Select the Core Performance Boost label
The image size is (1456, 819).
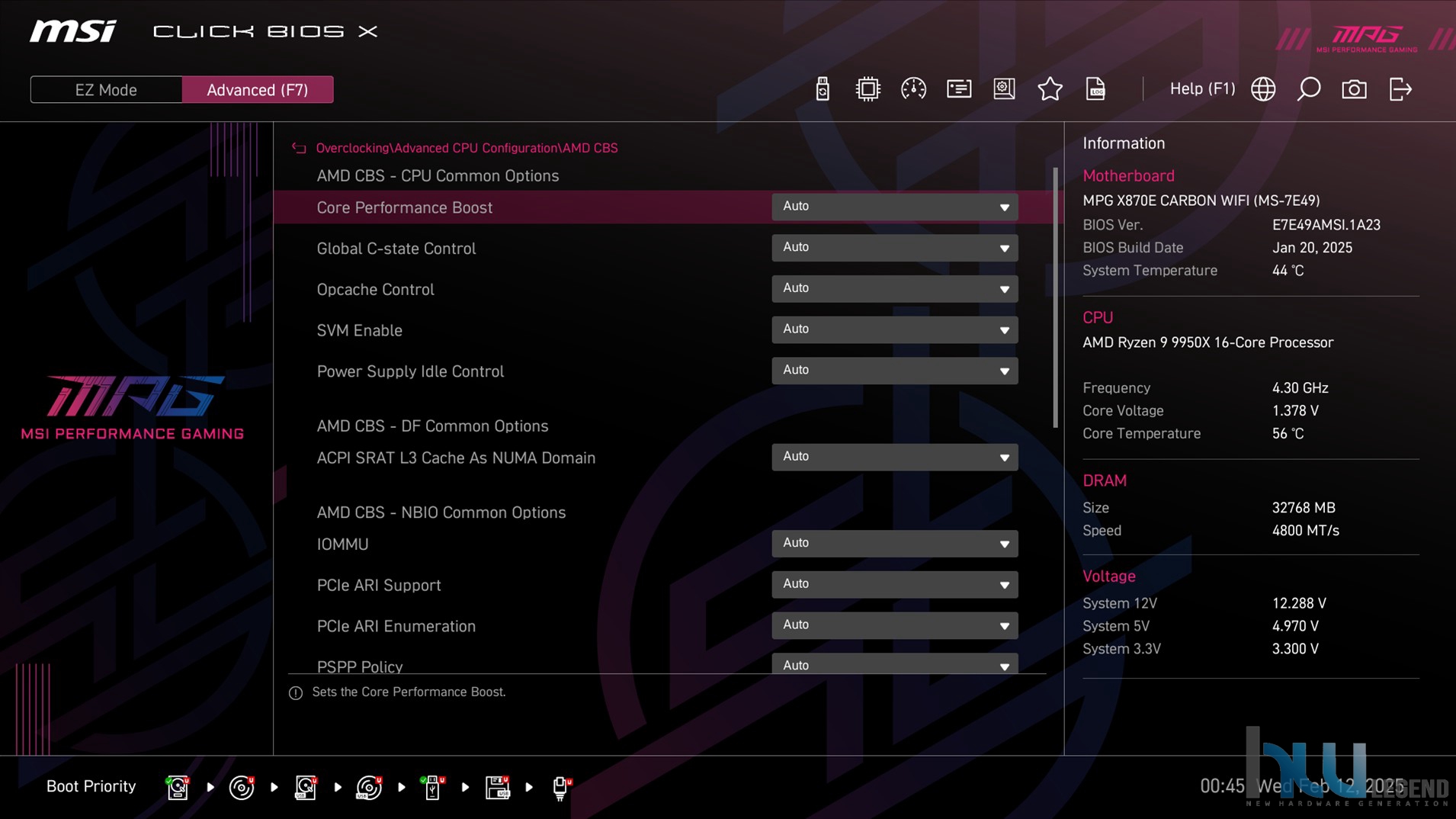click(x=404, y=207)
